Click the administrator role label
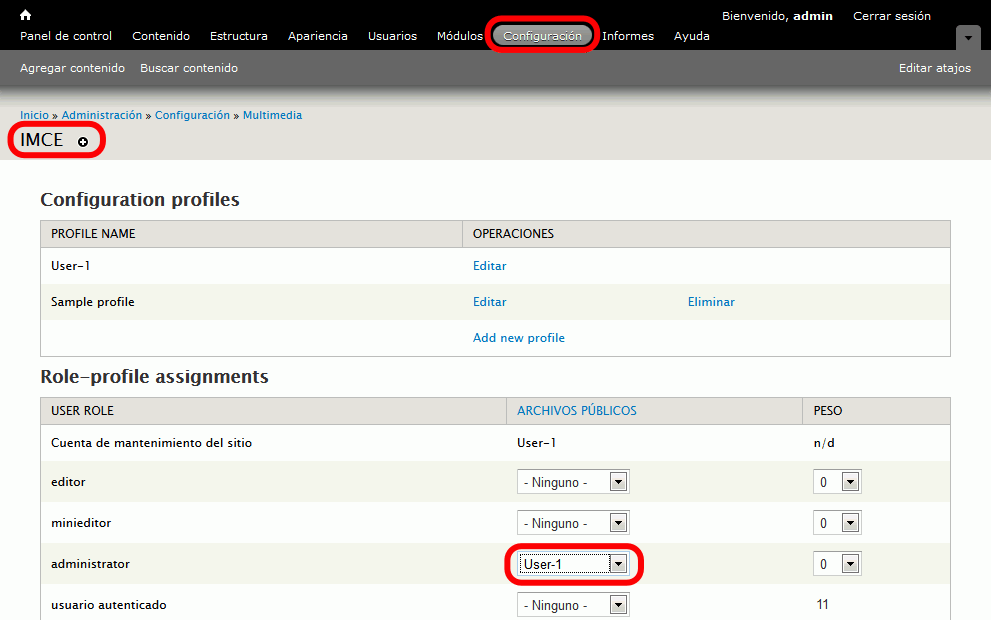The width and height of the screenshot is (991, 620). (90, 564)
